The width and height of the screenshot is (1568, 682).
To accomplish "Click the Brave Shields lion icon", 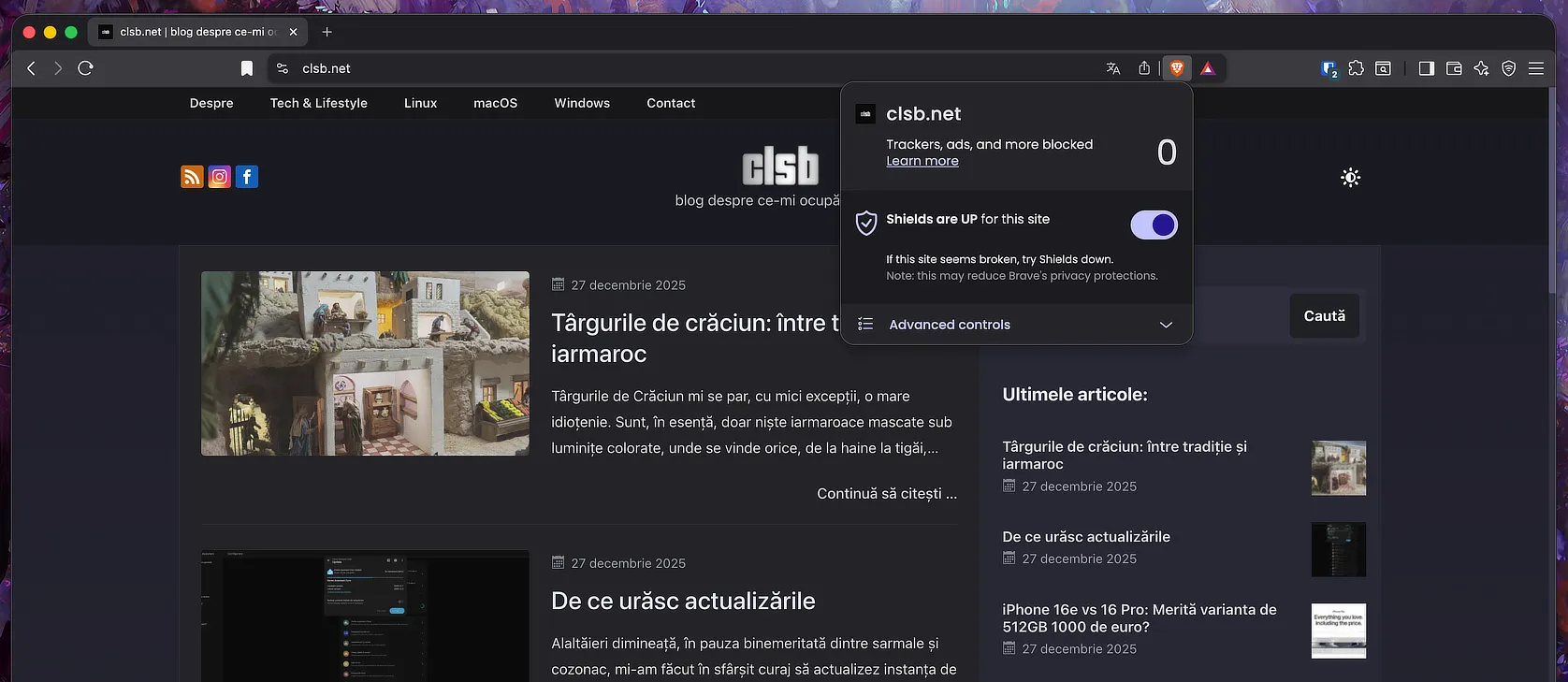I will pyautogui.click(x=1177, y=68).
